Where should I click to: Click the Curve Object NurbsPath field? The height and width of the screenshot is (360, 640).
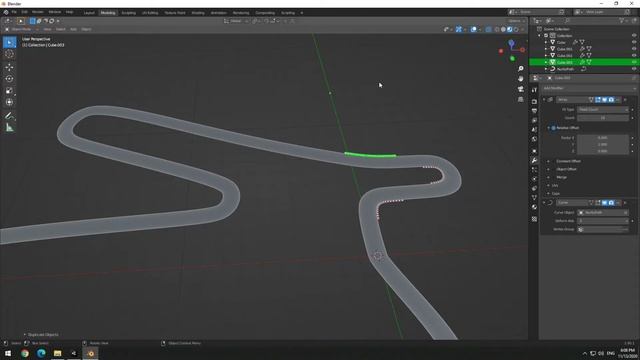pyautogui.click(x=603, y=213)
